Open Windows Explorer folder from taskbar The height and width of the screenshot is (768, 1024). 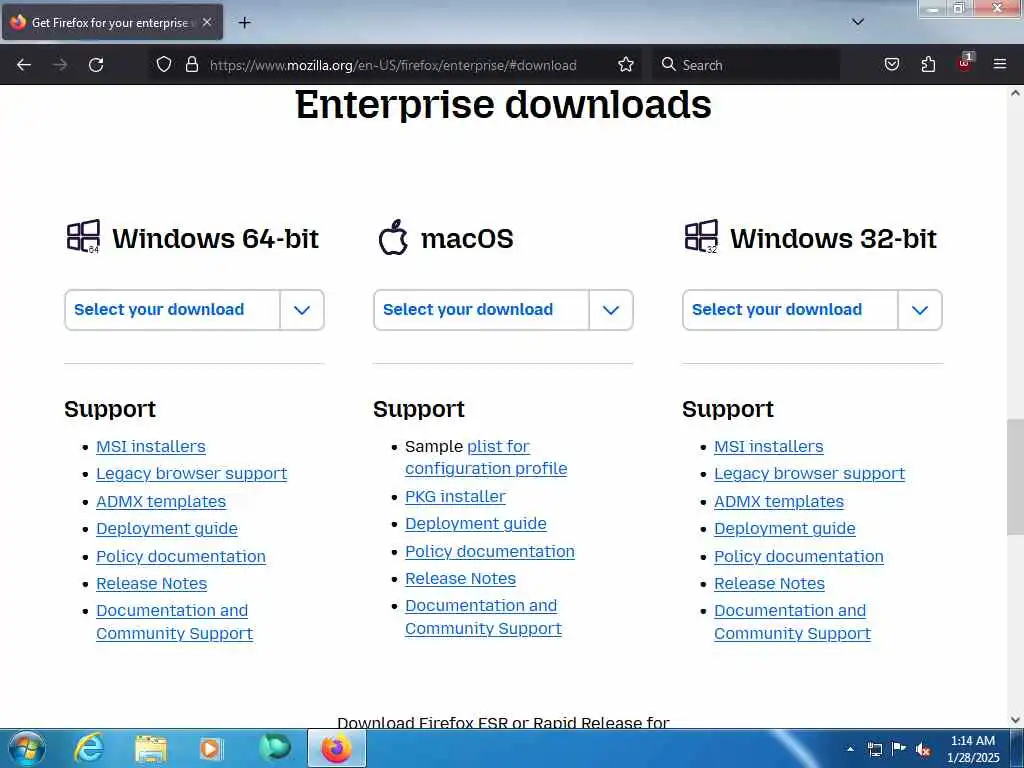[151, 749]
